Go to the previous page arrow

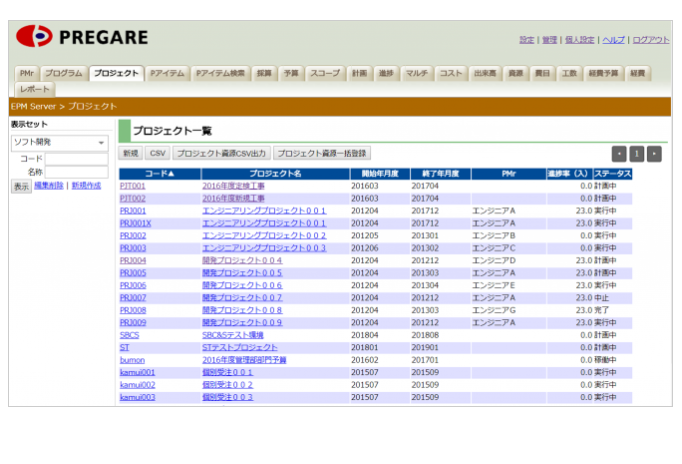pyautogui.click(x=619, y=154)
